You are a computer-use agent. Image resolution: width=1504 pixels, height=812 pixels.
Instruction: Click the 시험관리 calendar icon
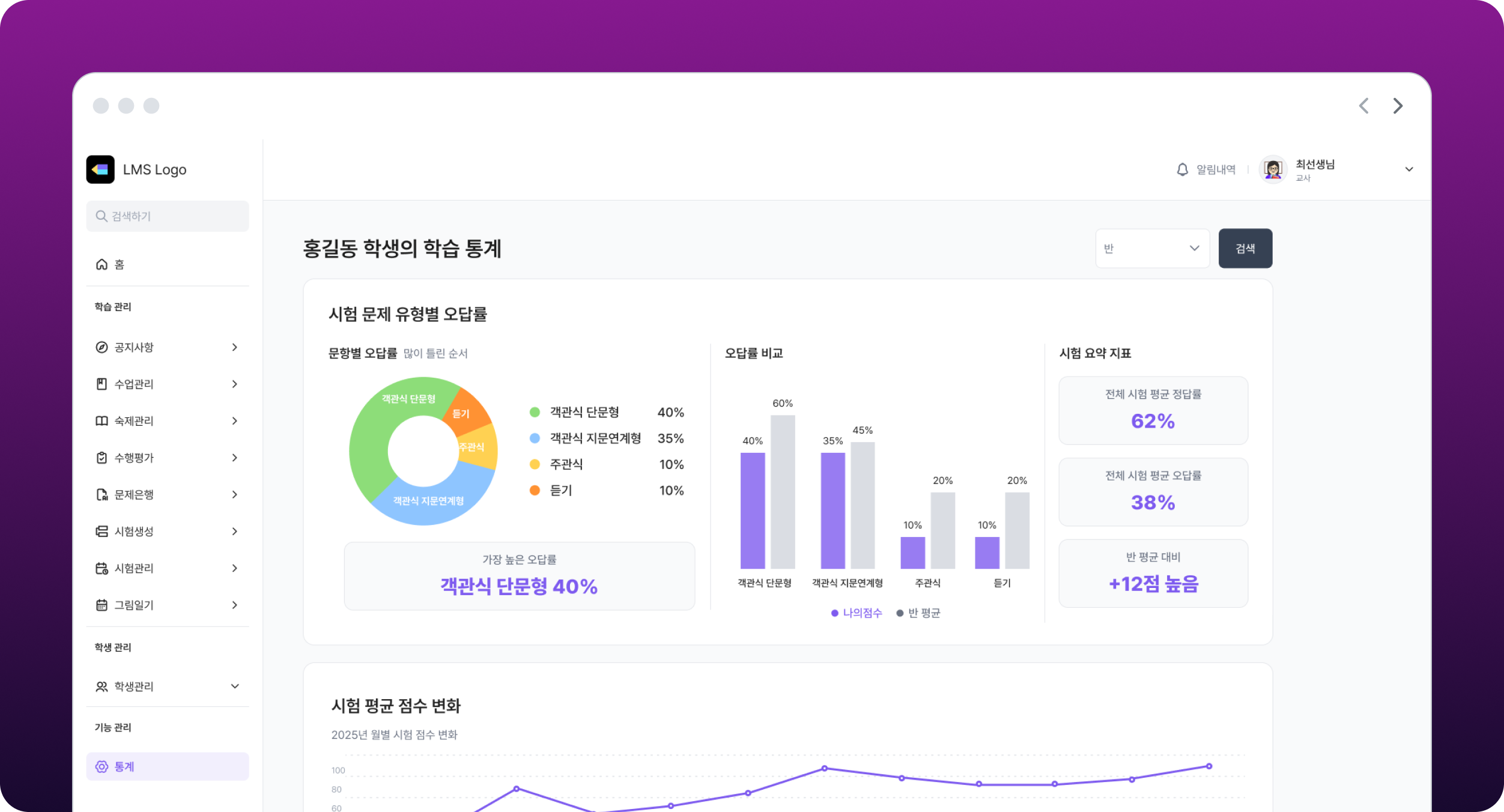tap(102, 568)
